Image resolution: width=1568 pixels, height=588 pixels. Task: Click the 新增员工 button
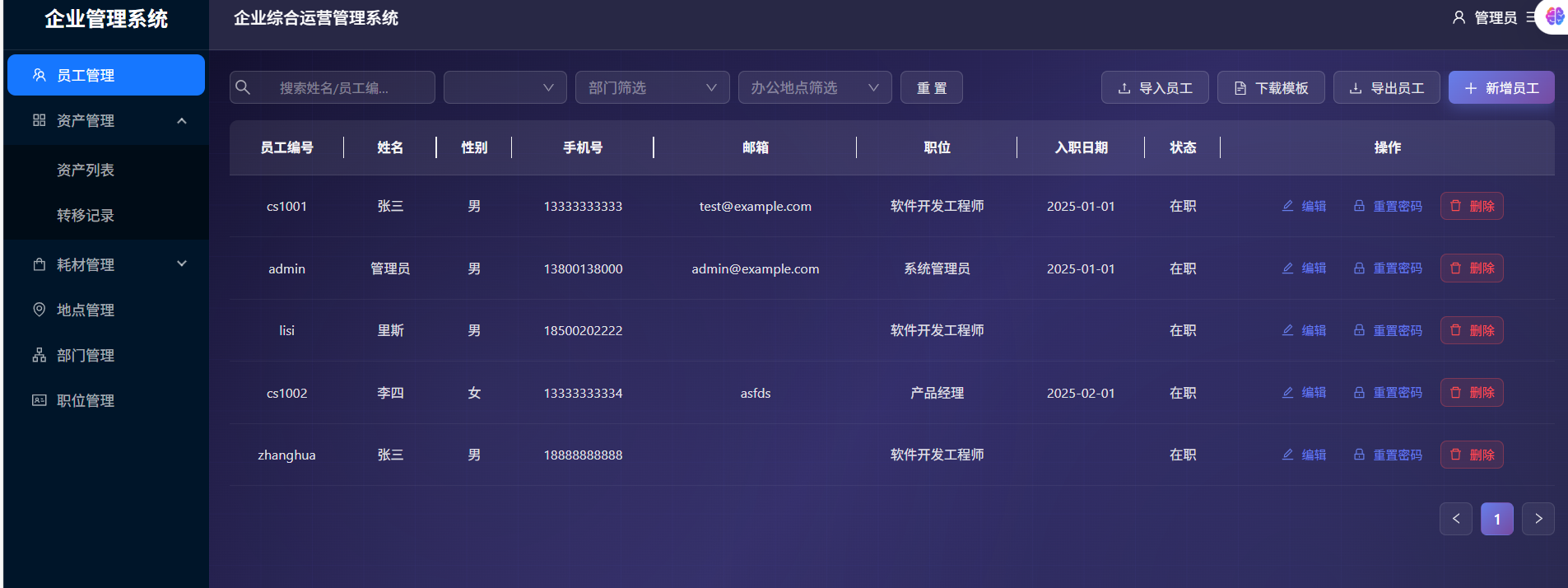[1501, 87]
